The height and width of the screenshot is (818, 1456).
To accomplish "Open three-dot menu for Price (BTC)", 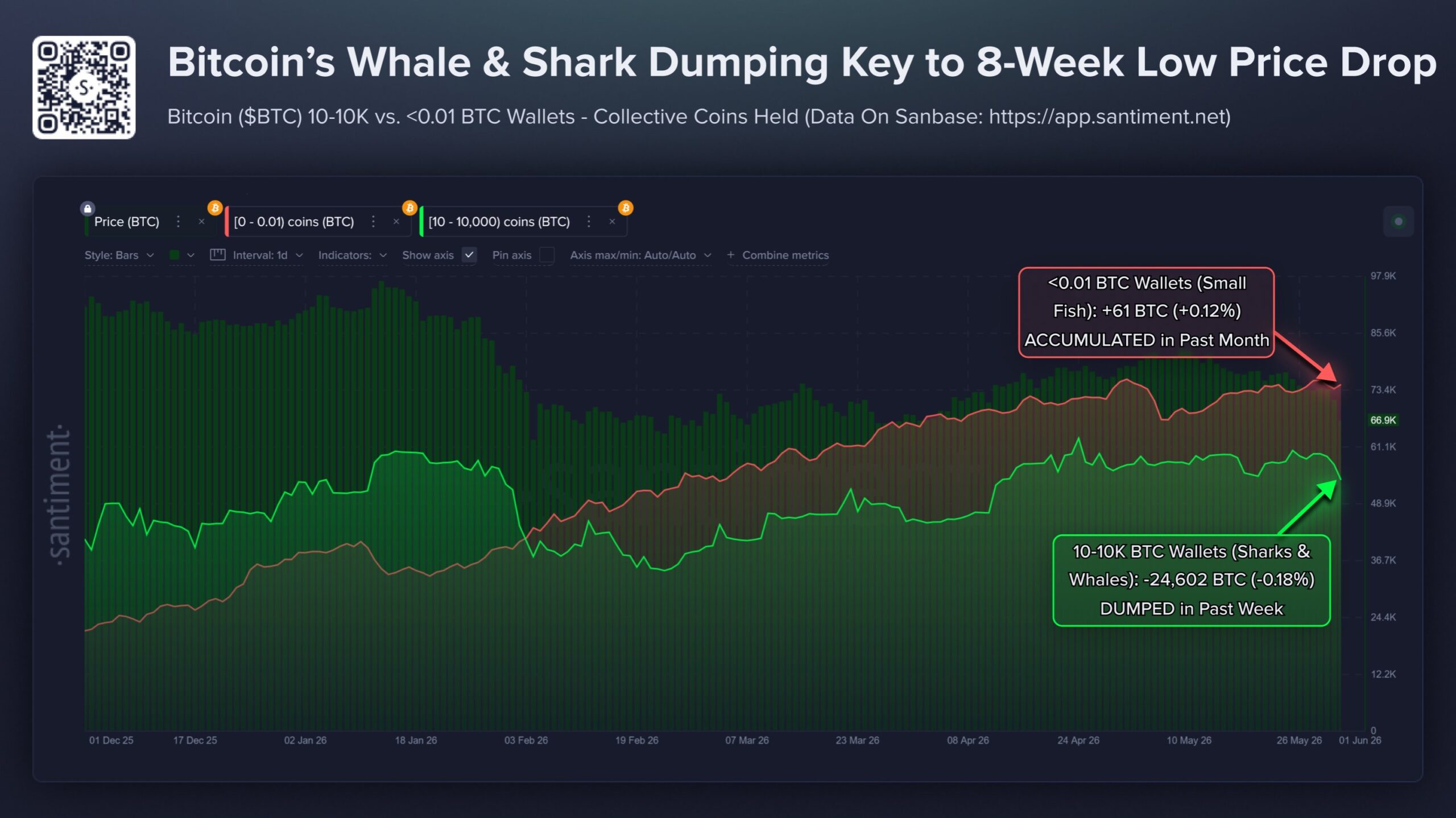I will [178, 222].
